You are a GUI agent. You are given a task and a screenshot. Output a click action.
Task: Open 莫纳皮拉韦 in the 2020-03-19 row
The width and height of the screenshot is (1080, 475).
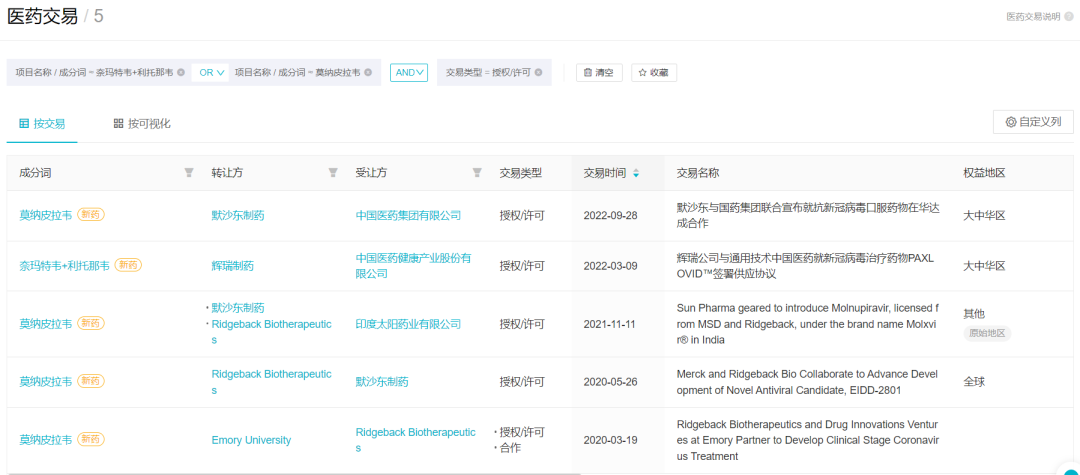pyautogui.click(x=45, y=439)
